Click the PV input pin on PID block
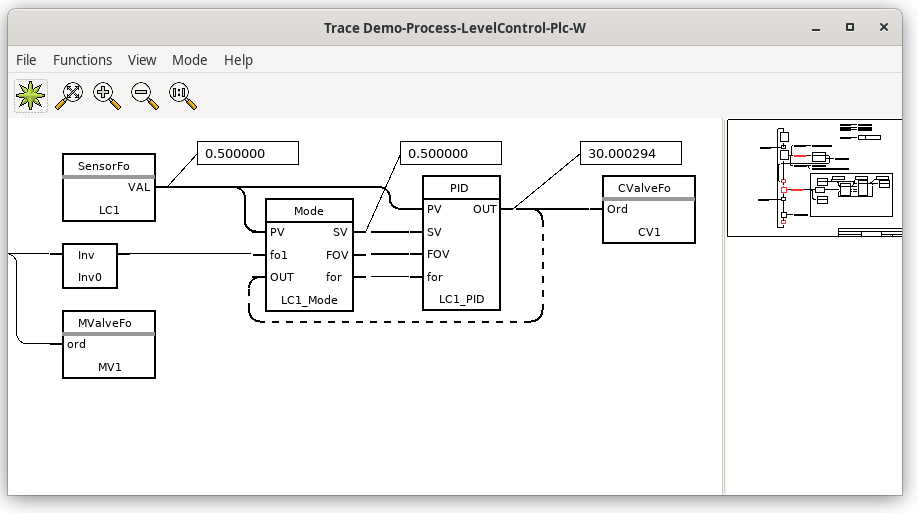This screenshot has width=918, height=513. (x=434, y=209)
